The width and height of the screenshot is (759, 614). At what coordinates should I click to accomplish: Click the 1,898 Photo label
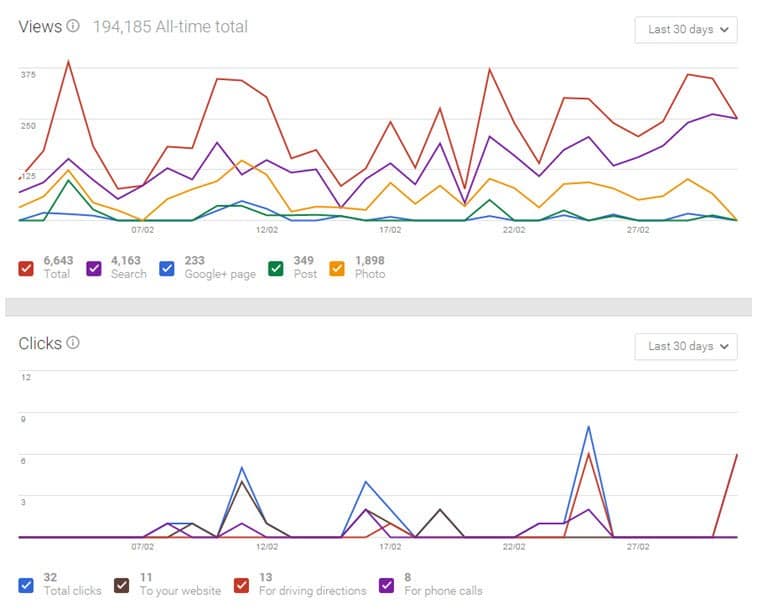(x=371, y=267)
